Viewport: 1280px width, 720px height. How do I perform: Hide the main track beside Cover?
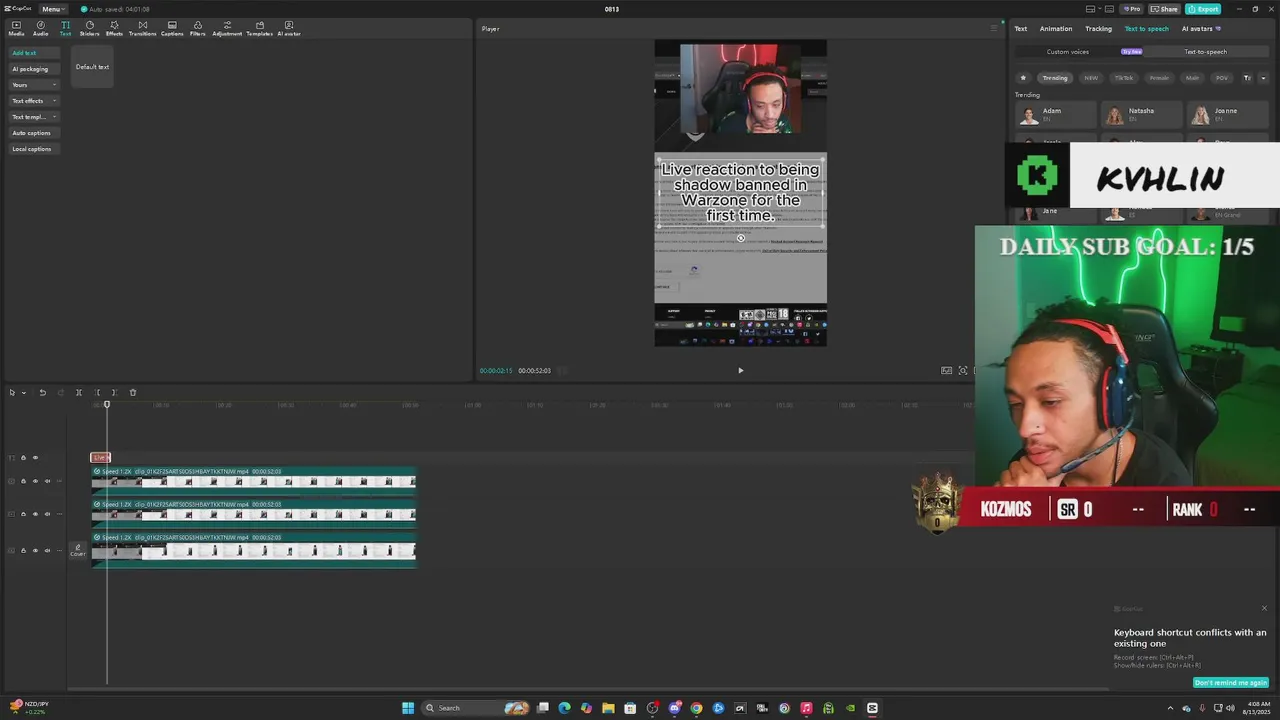[x=35, y=550]
